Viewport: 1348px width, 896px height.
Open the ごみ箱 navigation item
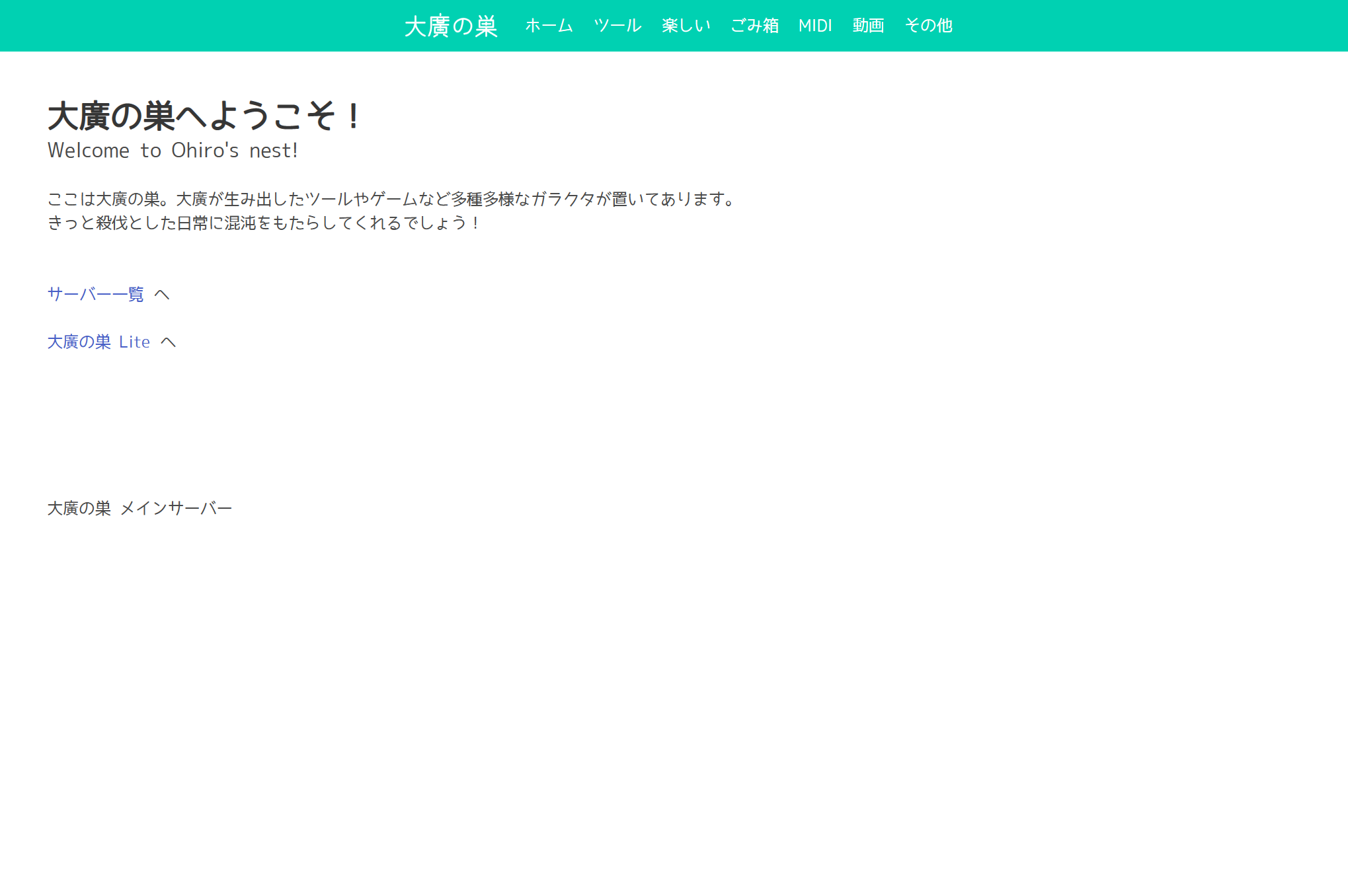[754, 26]
